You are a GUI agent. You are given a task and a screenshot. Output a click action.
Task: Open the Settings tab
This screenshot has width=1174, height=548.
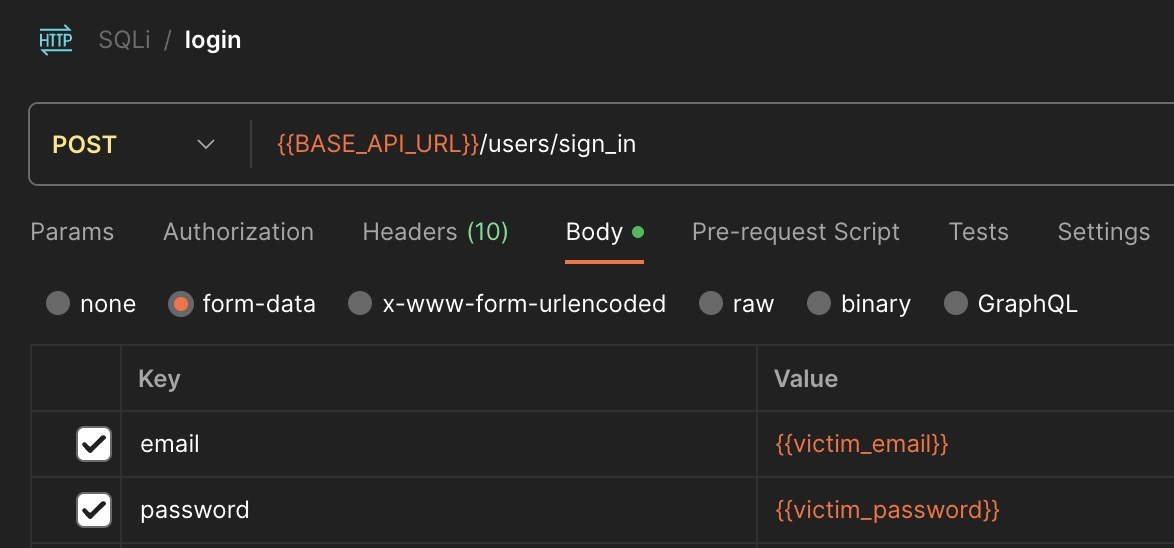(x=1103, y=232)
